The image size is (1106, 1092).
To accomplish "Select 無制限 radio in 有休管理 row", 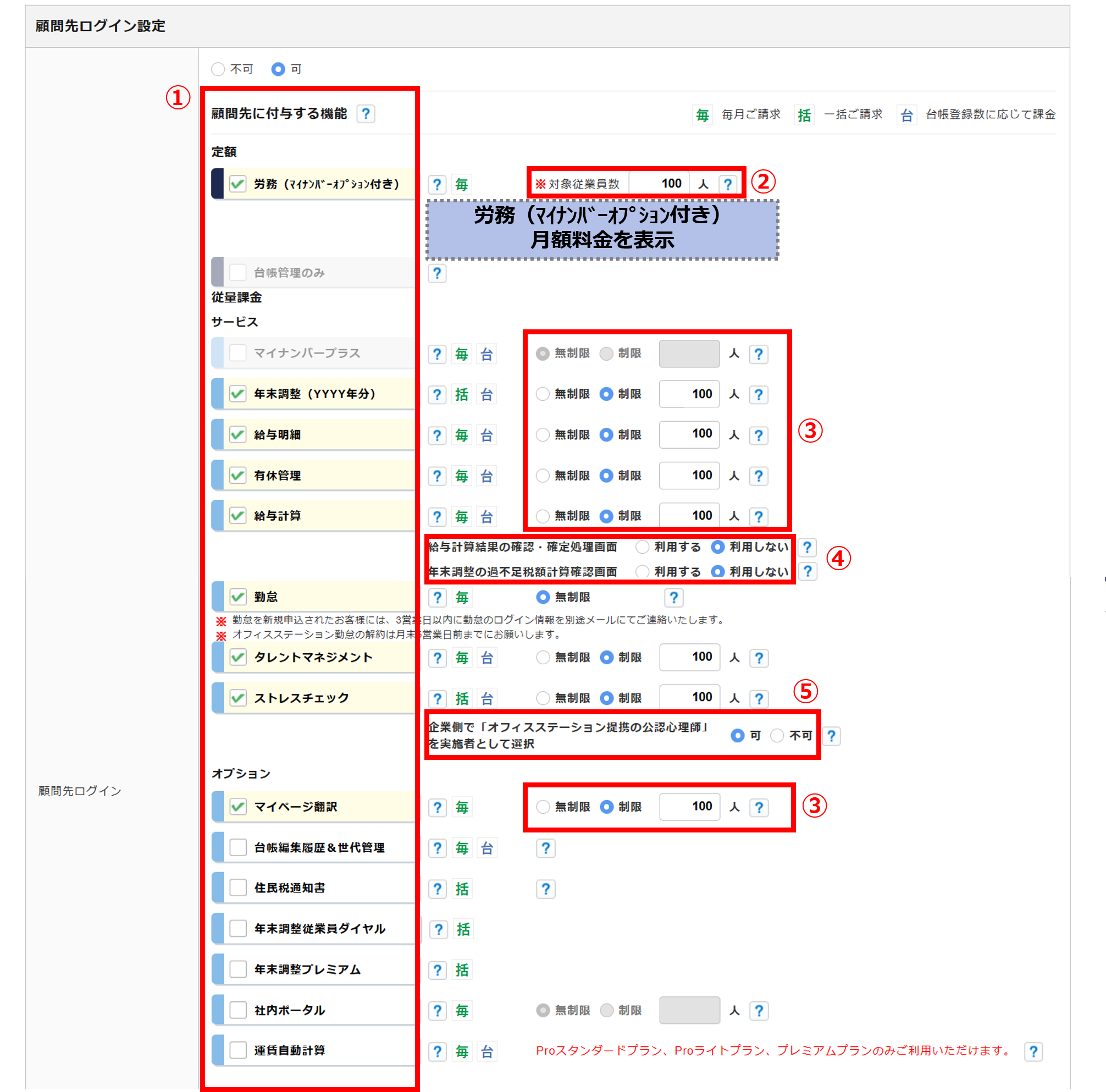I will click(542, 475).
